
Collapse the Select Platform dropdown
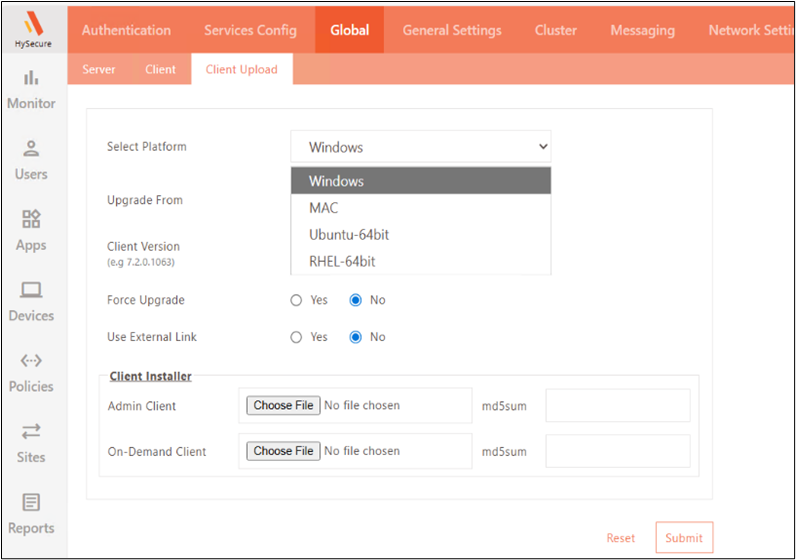[420, 147]
